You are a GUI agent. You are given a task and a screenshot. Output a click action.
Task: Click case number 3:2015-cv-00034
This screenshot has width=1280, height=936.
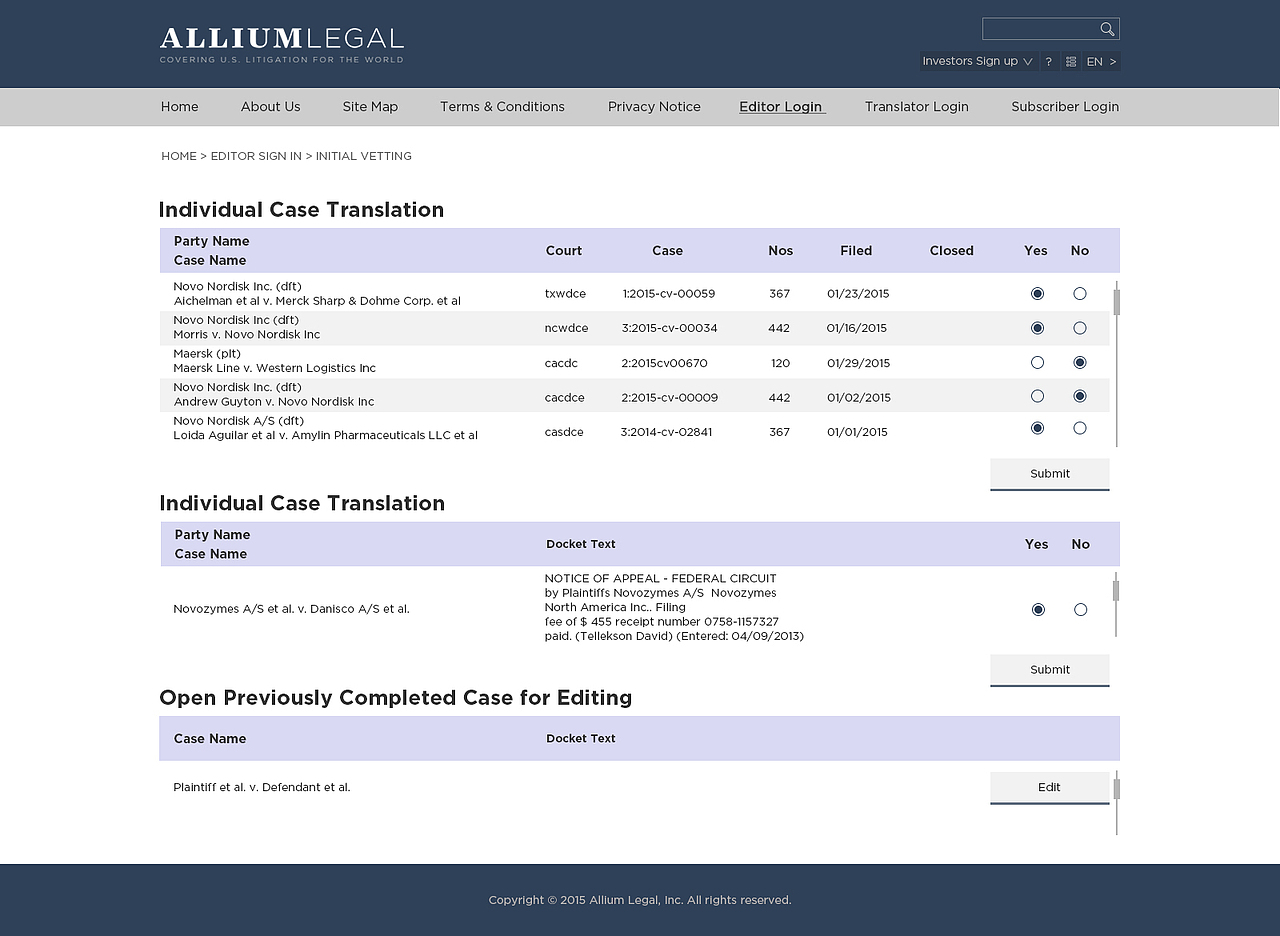click(x=669, y=328)
